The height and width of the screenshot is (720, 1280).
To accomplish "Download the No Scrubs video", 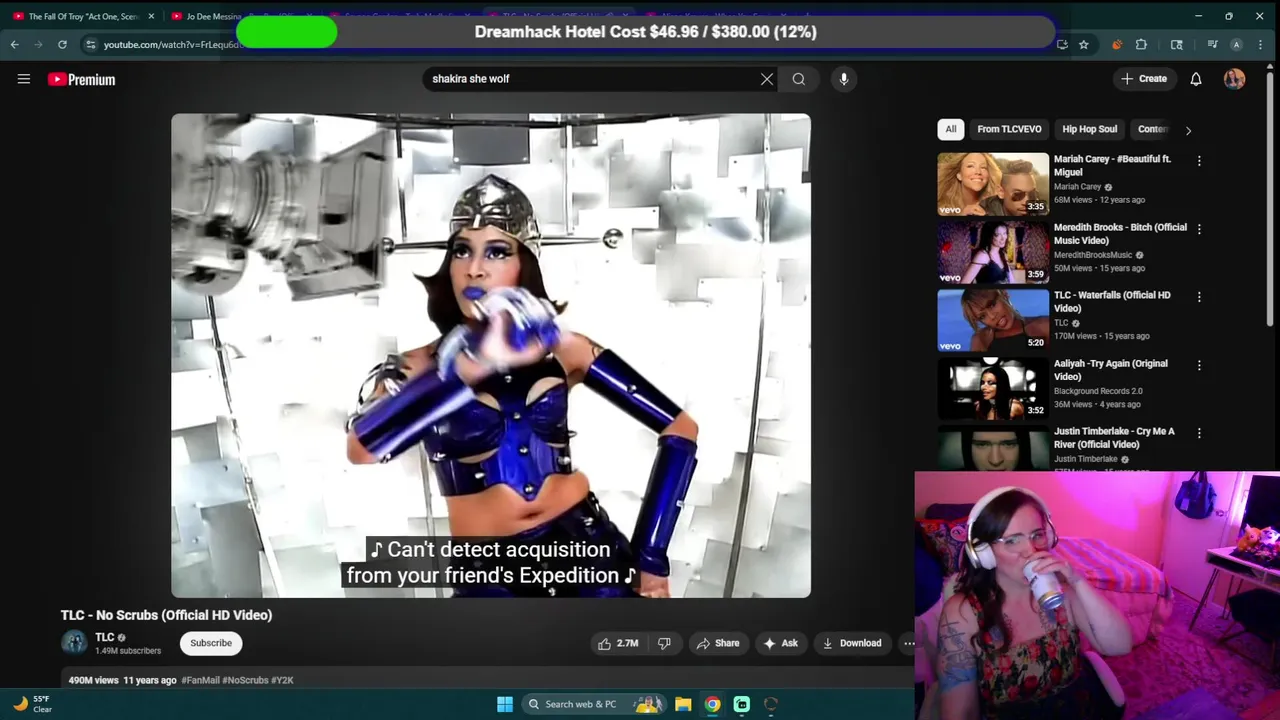I will (852, 643).
